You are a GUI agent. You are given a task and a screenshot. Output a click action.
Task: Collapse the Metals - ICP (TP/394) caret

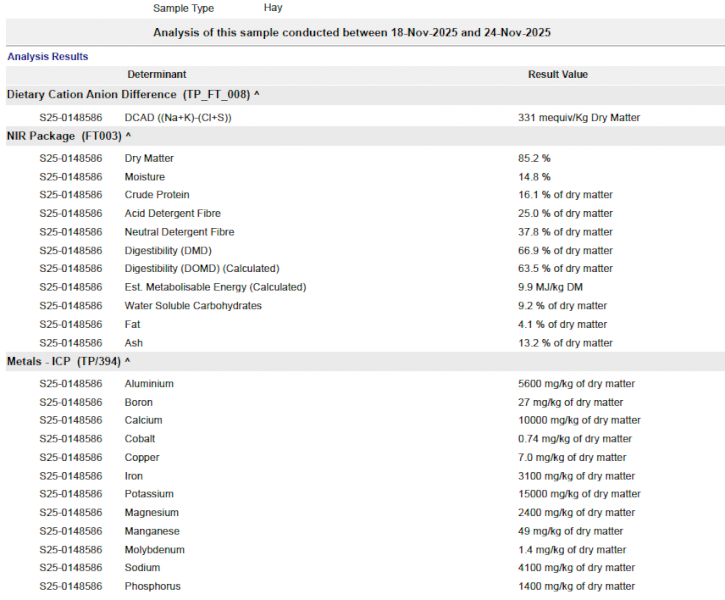(x=128, y=361)
